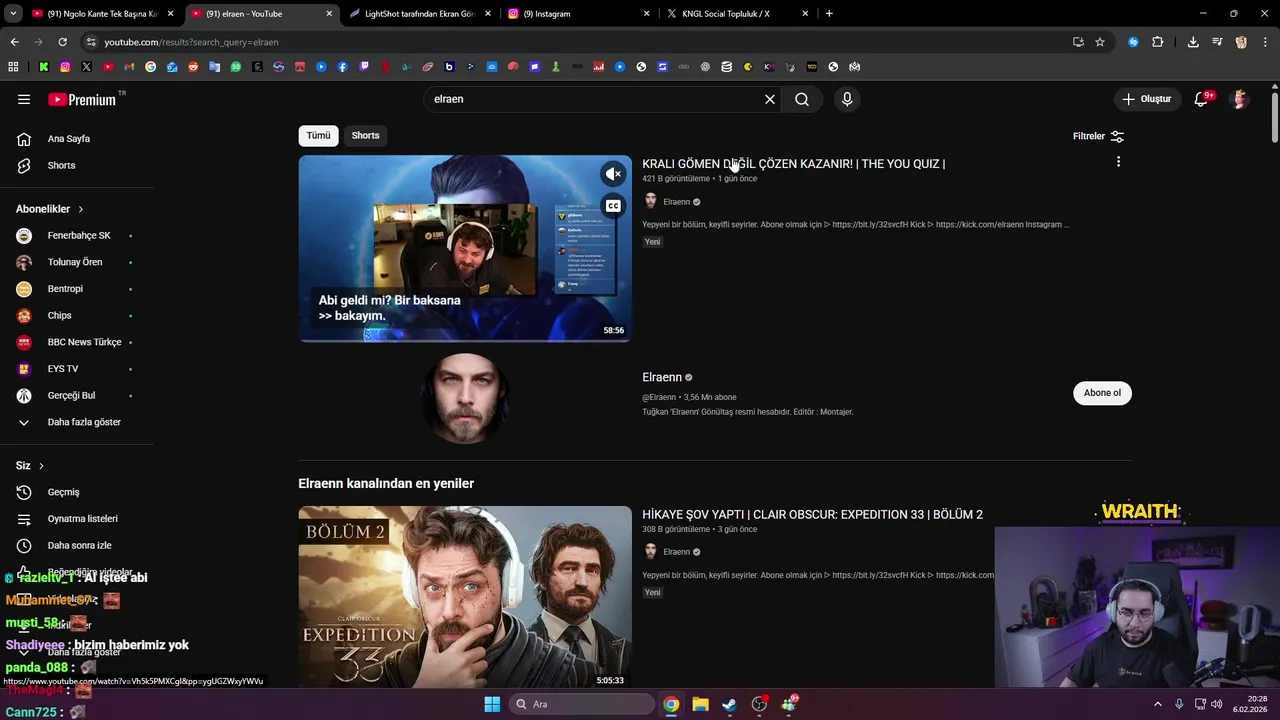Open the Elraenn channel name in the channel result
1280x720 pixels.
[662, 377]
